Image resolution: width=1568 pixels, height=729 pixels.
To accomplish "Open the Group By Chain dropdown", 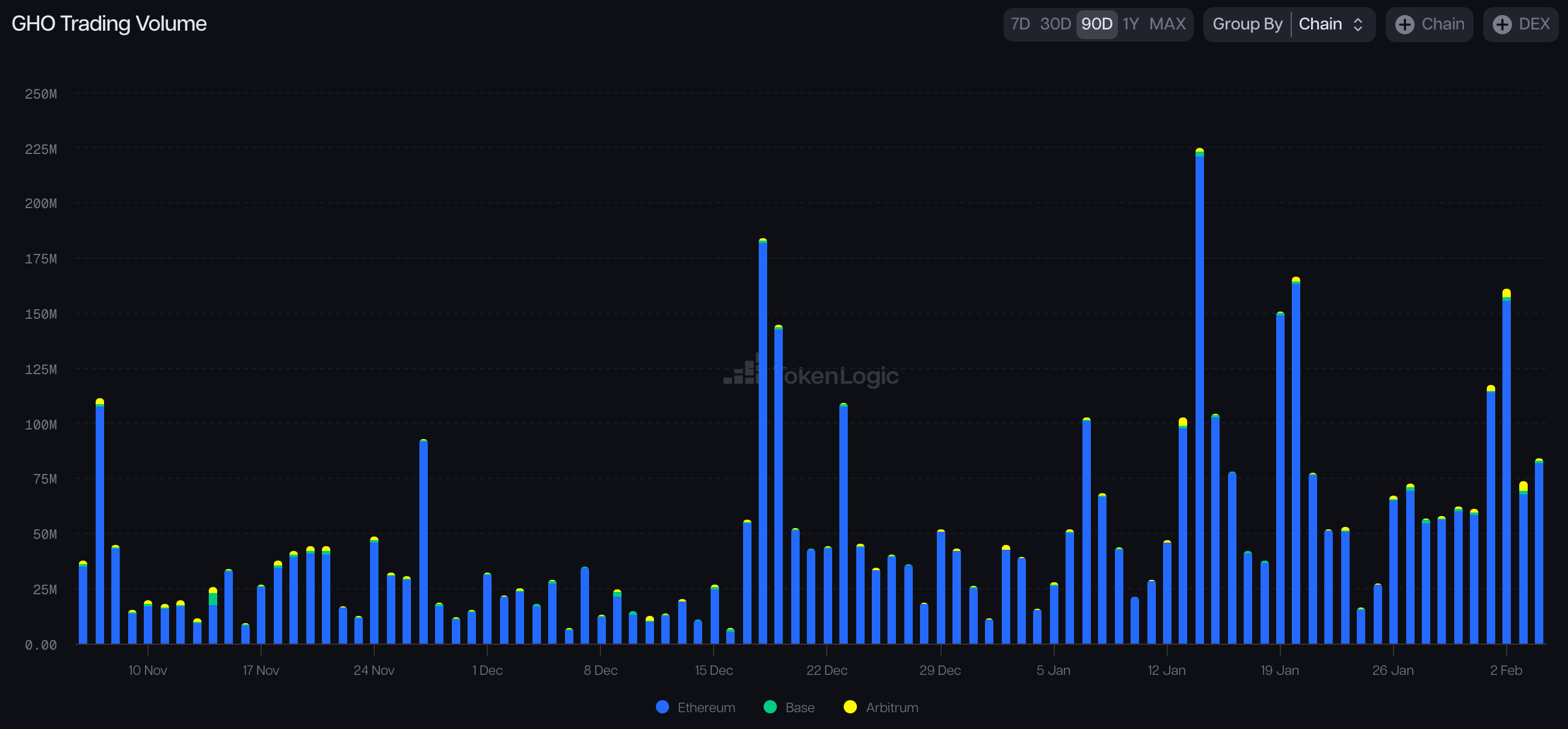I will pos(1321,24).
